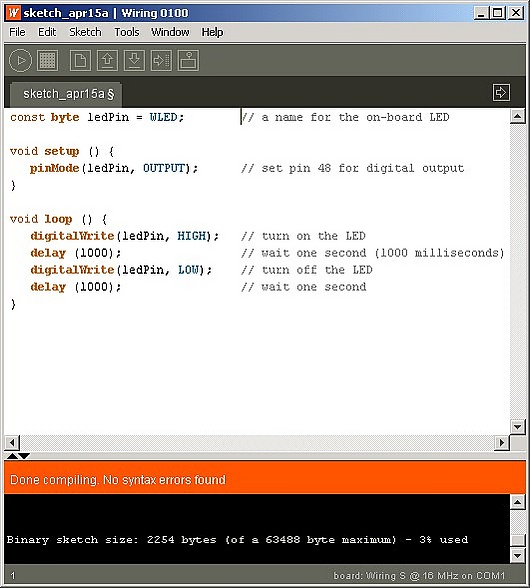Click the Open sketch up-arrow icon

click(108, 60)
